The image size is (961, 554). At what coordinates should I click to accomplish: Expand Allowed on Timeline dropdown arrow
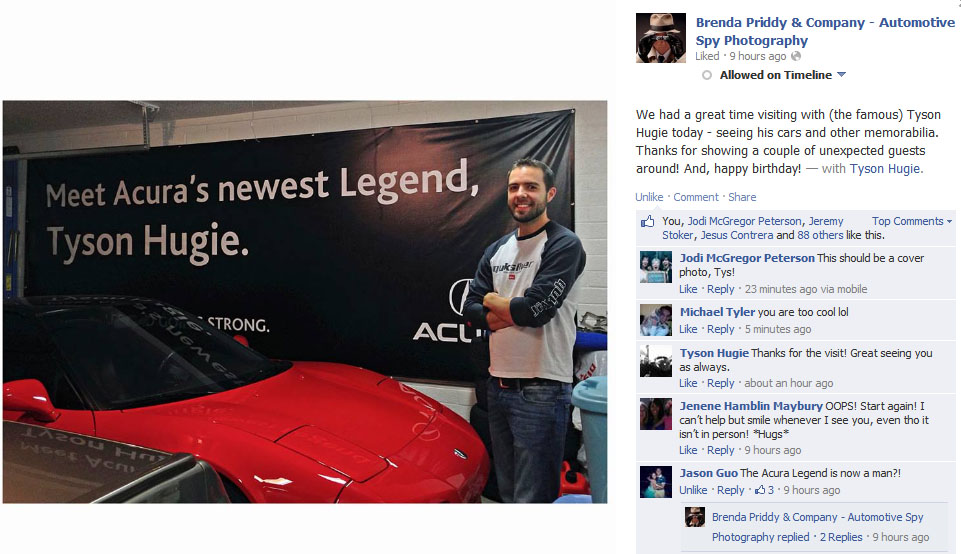point(841,75)
